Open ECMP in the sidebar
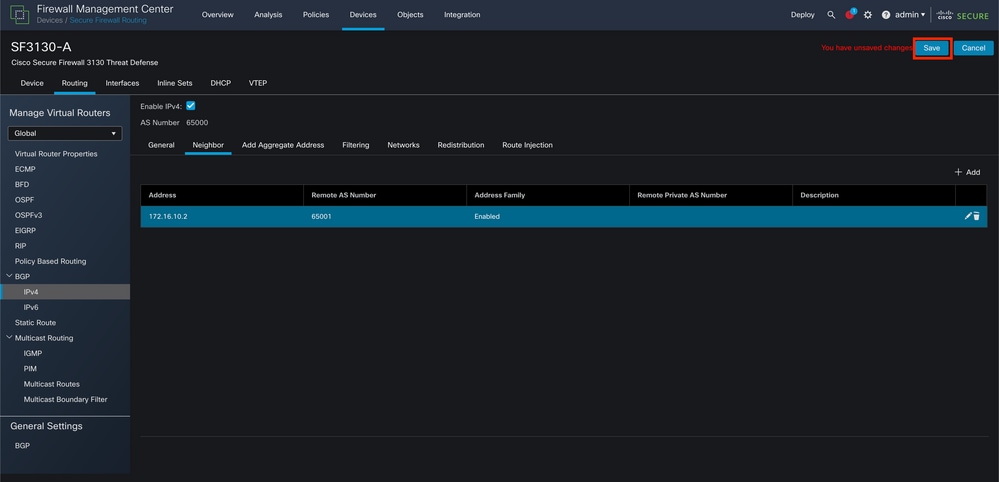The image size is (999, 482). 25,169
